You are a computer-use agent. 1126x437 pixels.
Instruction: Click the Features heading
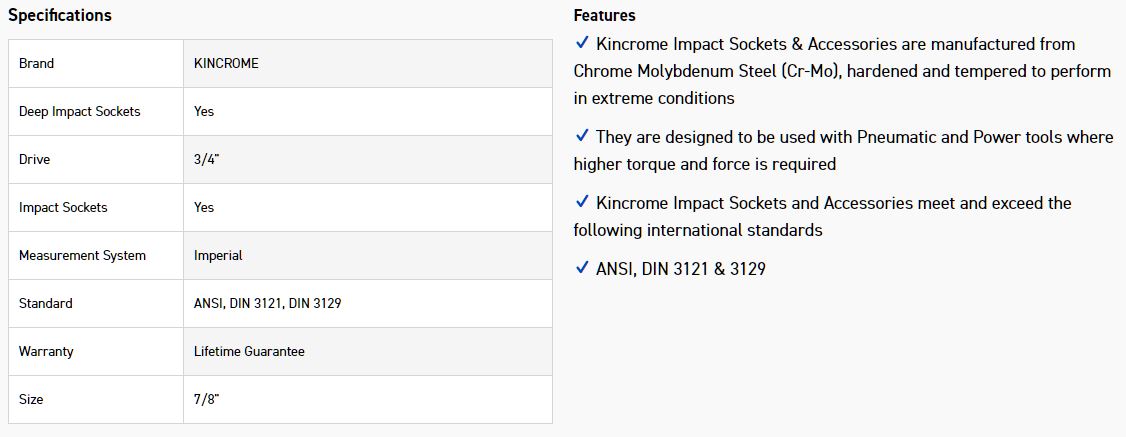[604, 16]
